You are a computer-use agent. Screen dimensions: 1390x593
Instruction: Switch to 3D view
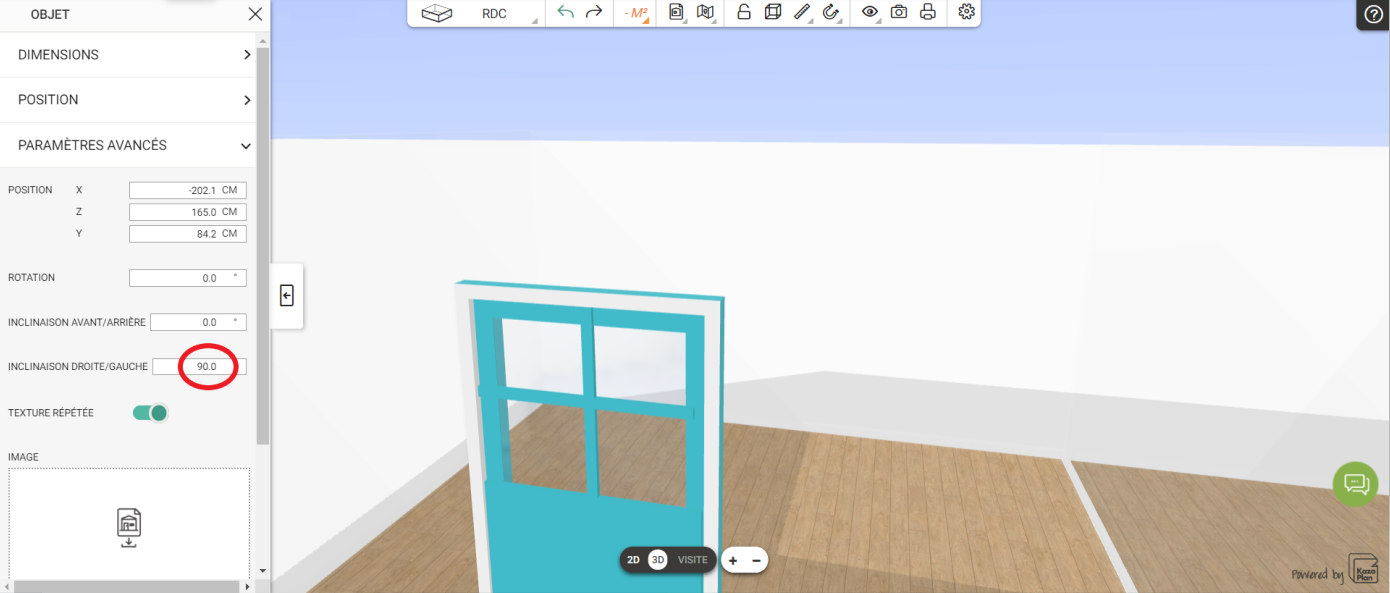(658, 560)
